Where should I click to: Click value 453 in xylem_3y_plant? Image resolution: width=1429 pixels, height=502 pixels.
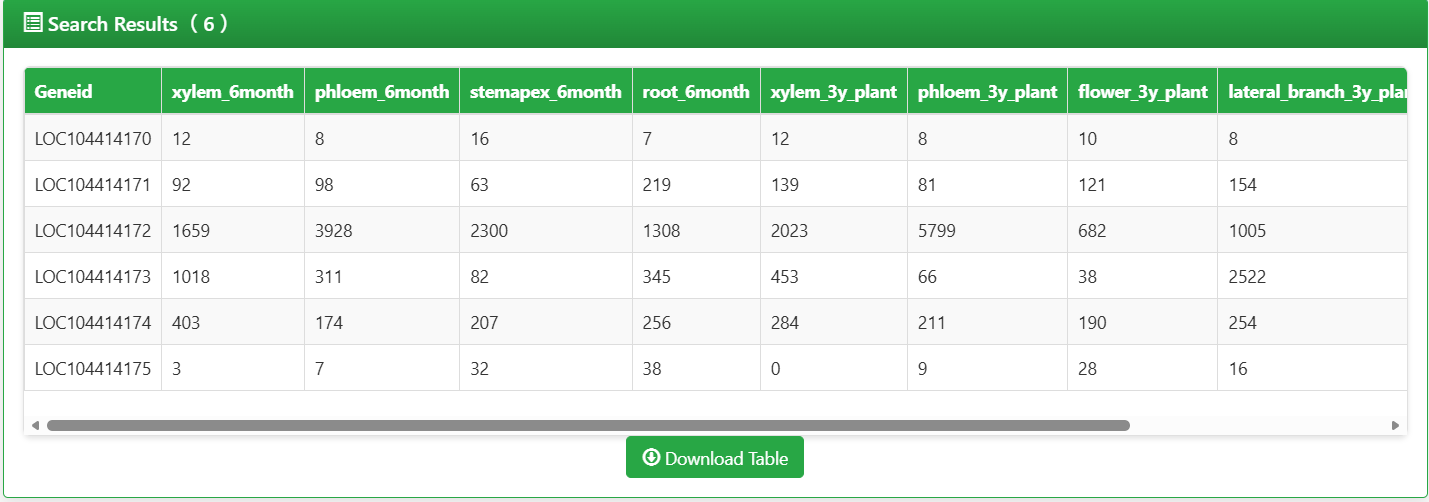coord(785,277)
